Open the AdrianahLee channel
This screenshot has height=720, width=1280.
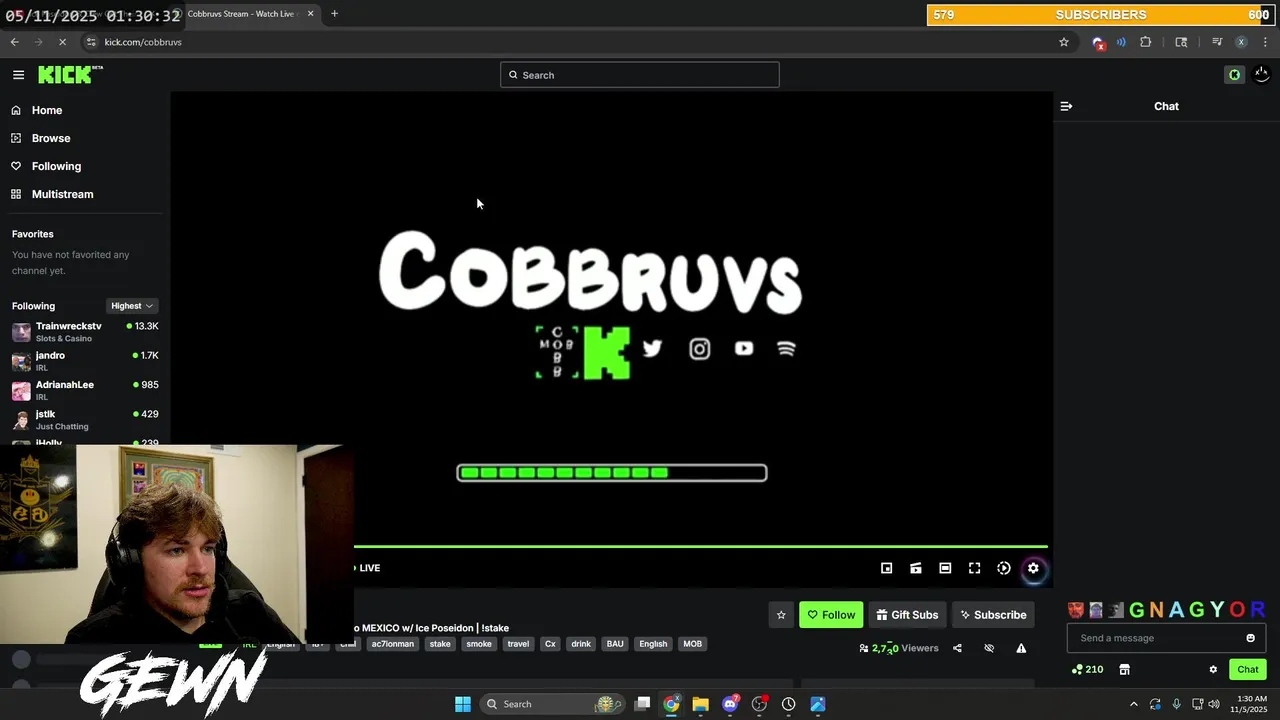[x=85, y=390]
